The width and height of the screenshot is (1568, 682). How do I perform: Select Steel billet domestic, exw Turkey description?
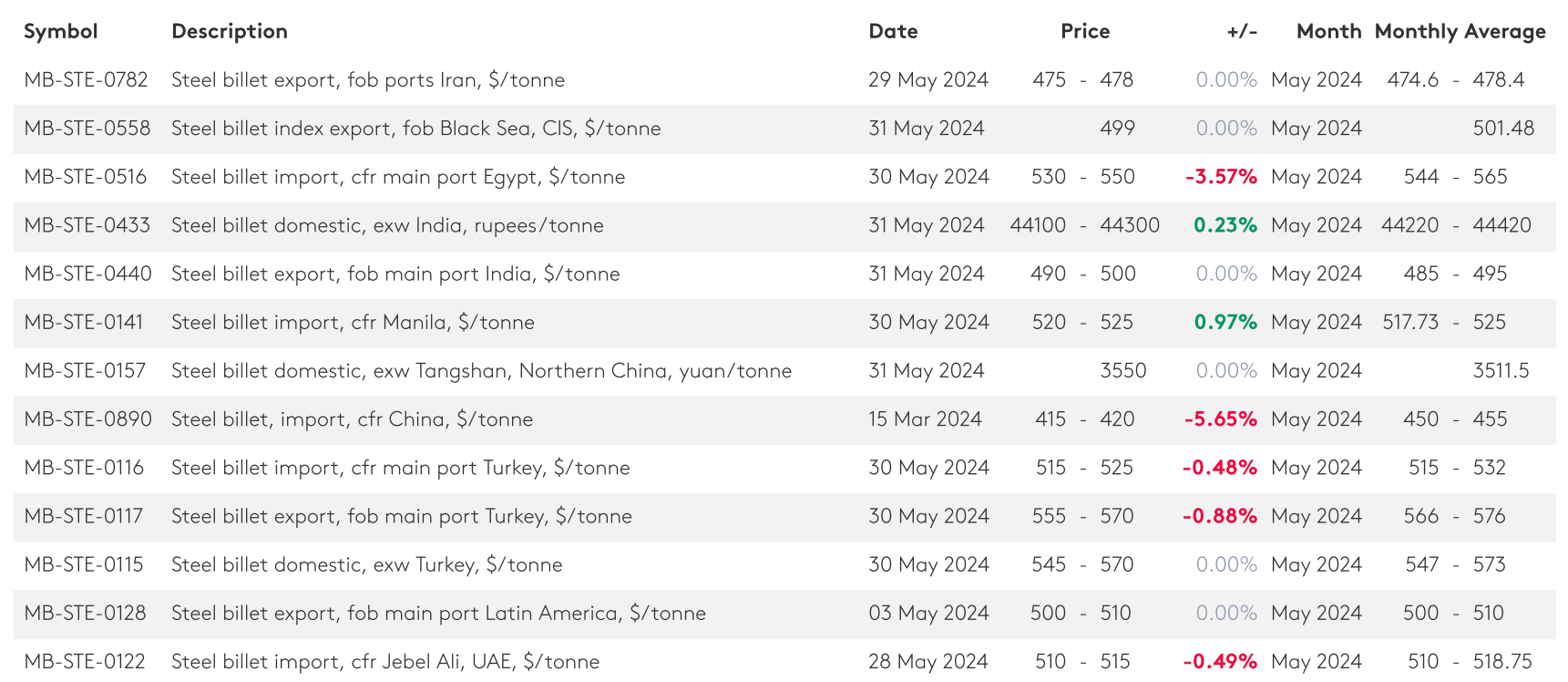click(x=366, y=564)
